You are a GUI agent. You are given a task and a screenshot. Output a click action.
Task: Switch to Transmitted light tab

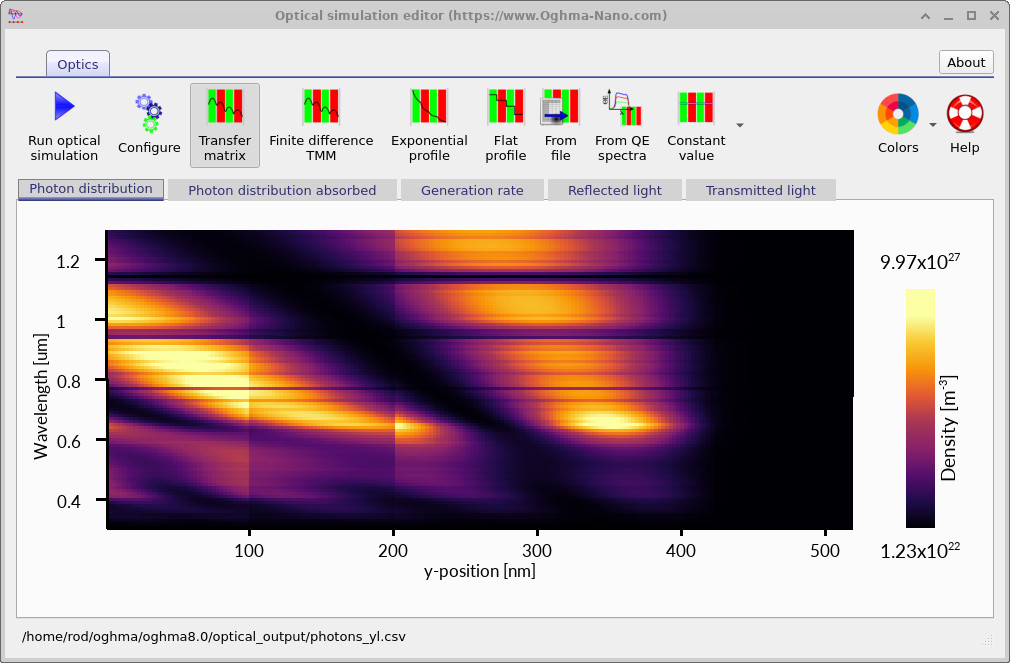coord(761,191)
